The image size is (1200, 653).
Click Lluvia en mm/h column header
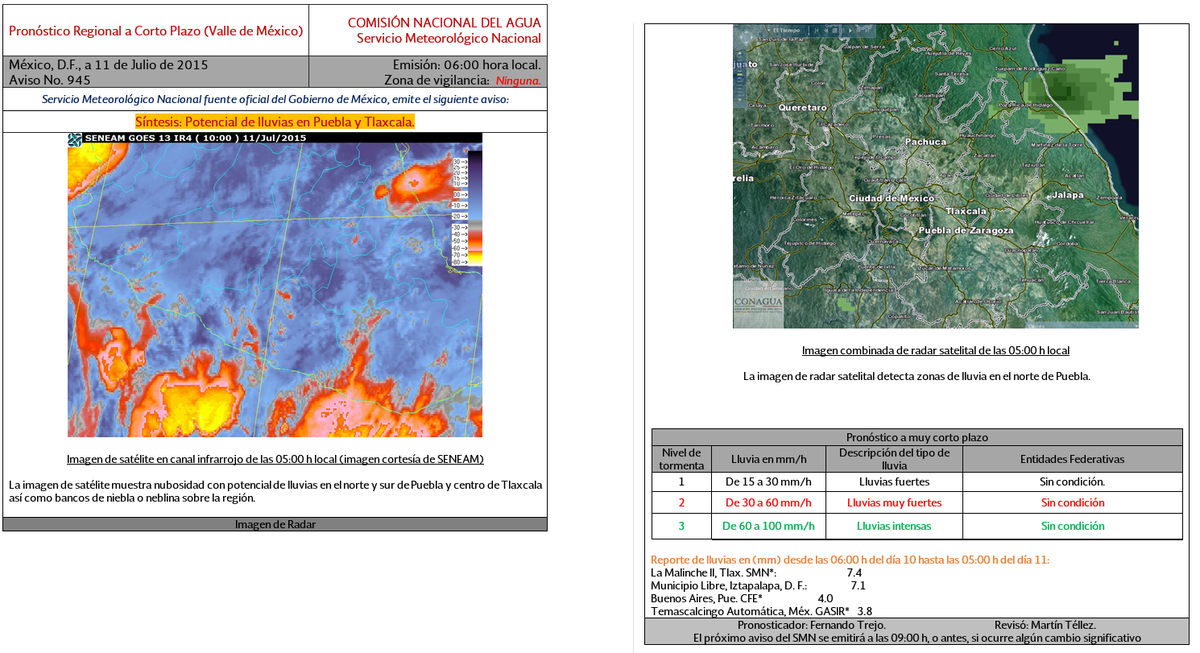click(x=768, y=459)
